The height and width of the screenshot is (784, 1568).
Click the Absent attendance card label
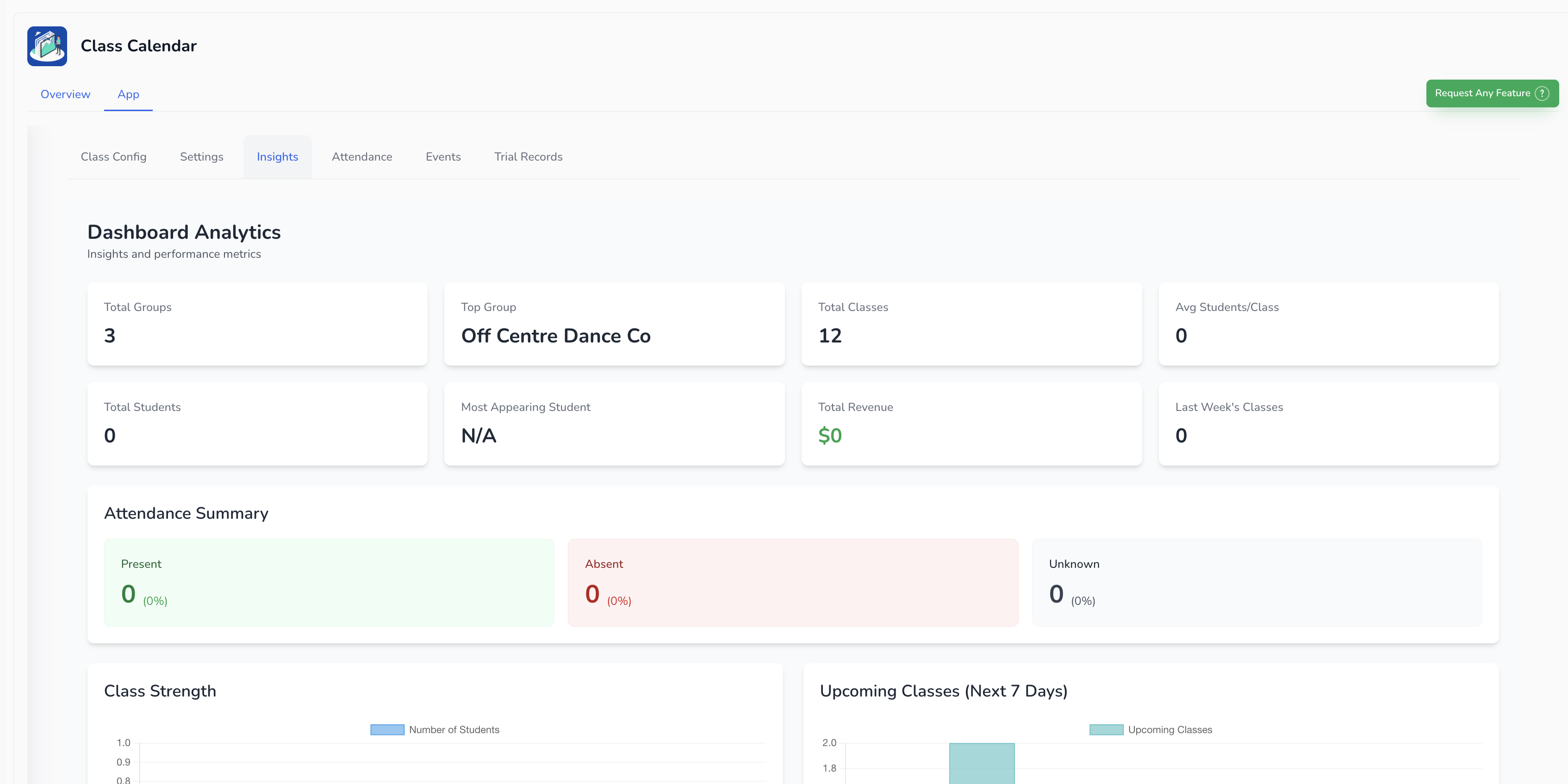tap(604, 564)
